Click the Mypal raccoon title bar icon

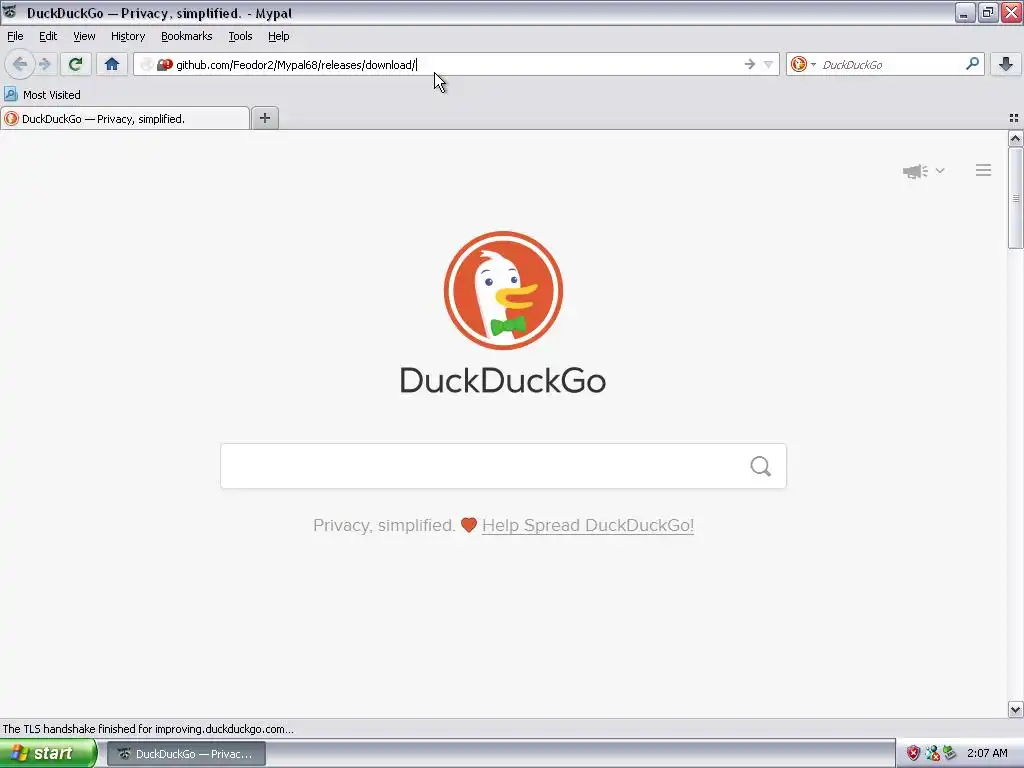[x=10, y=12]
